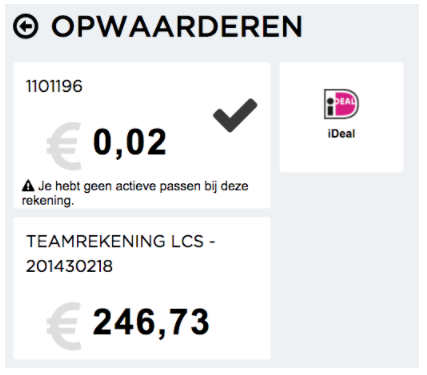Select the iDeal payment method tile
The width and height of the screenshot is (427, 375).
(341, 117)
